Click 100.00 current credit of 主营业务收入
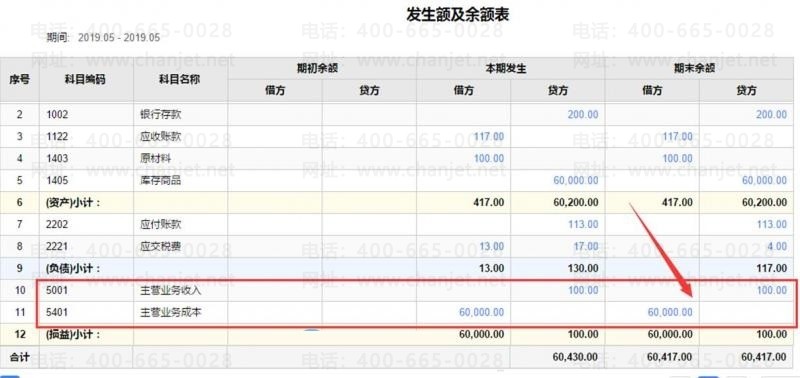This screenshot has height=378, width=800. click(x=583, y=290)
